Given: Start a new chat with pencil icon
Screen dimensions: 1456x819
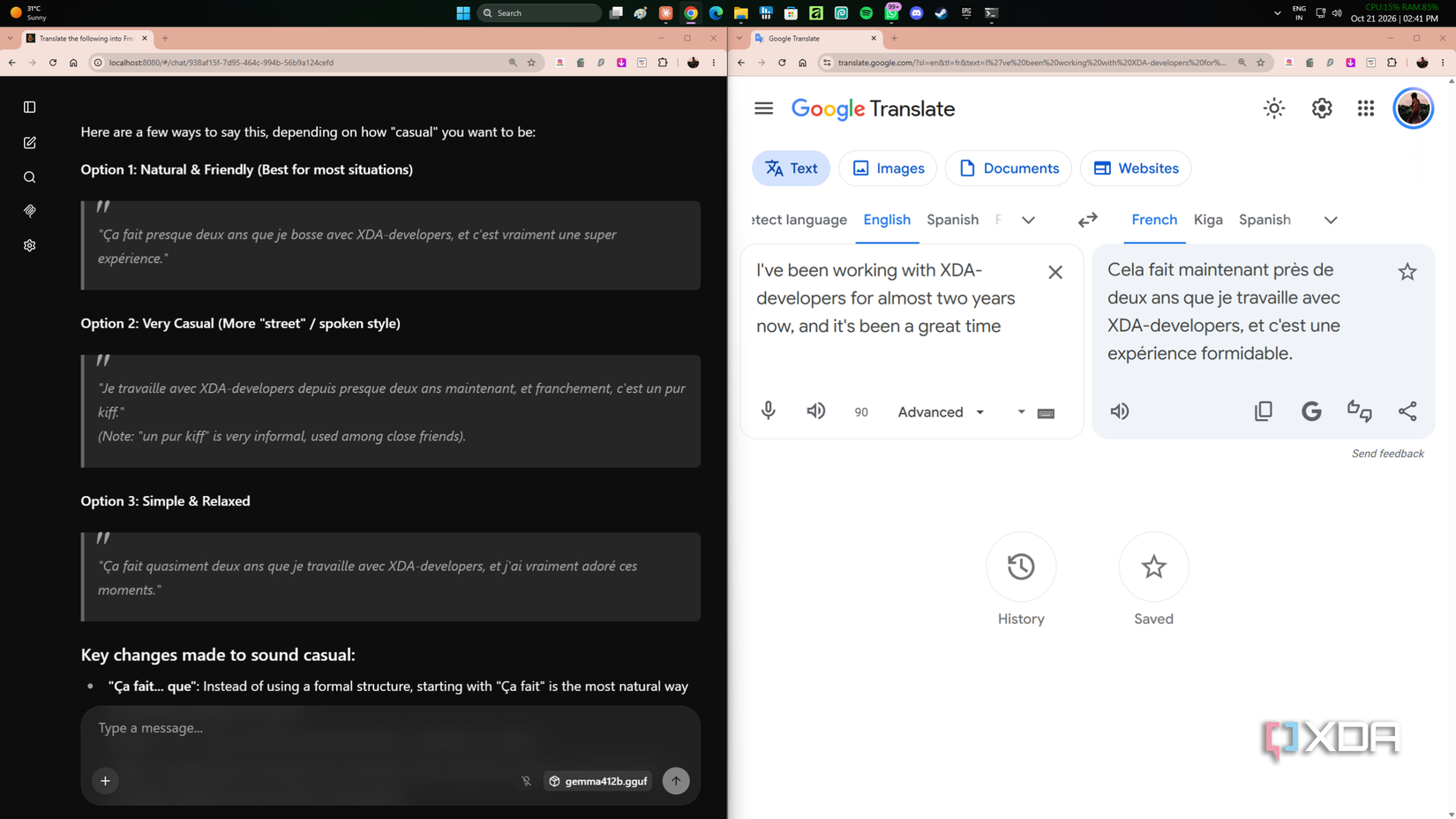Looking at the screenshot, I should coord(29,142).
